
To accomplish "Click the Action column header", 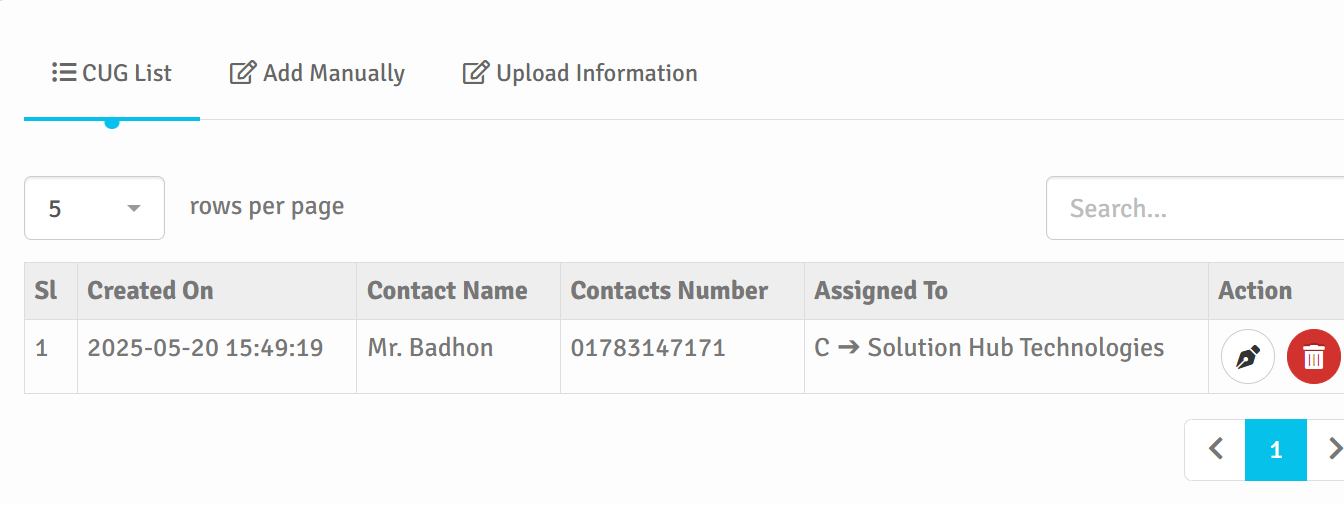I will pyautogui.click(x=1254, y=291).
